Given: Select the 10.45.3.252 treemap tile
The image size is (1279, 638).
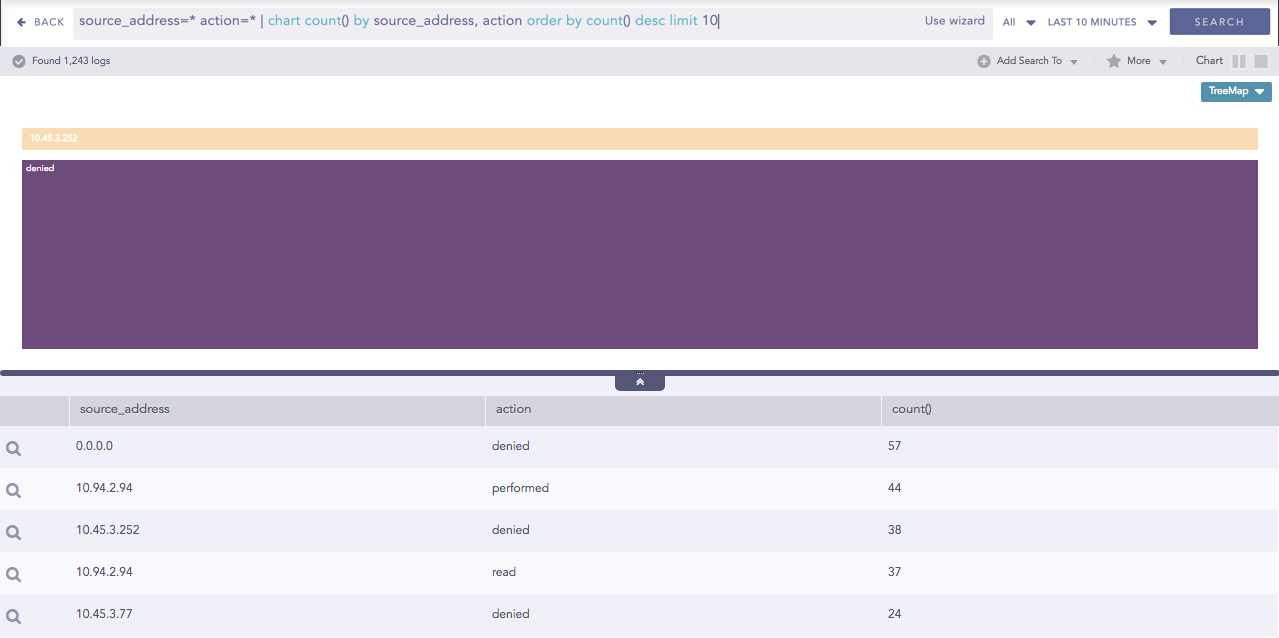Looking at the screenshot, I should [x=639, y=138].
